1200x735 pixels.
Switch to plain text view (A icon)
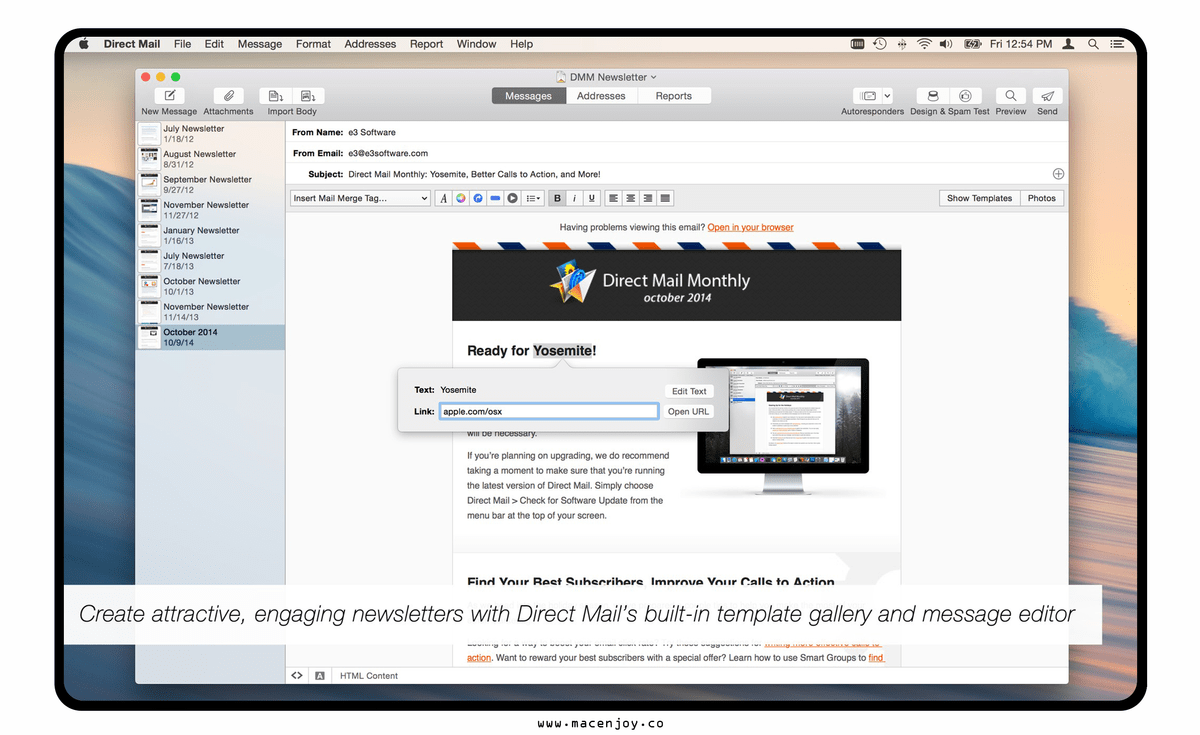point(320,676)
